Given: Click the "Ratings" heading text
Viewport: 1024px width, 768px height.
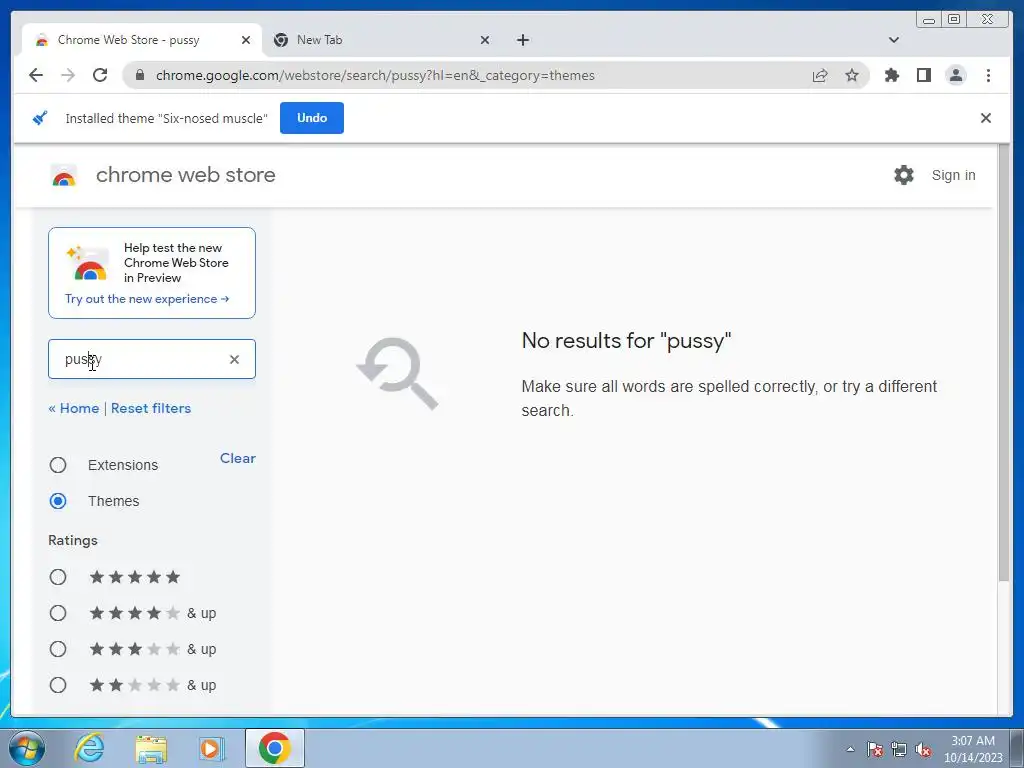Looking at the screenshot, I should 72,540.
